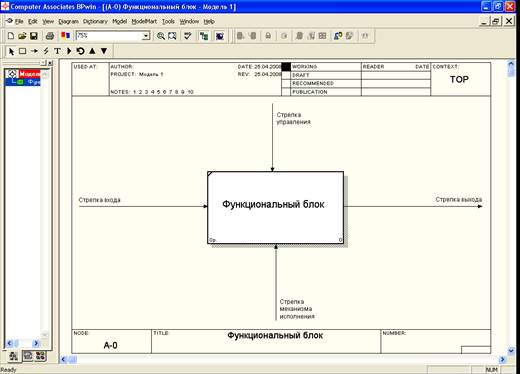
Task: Click the diagram vertical scrollbar up arrow
Action: coord(511,63)
